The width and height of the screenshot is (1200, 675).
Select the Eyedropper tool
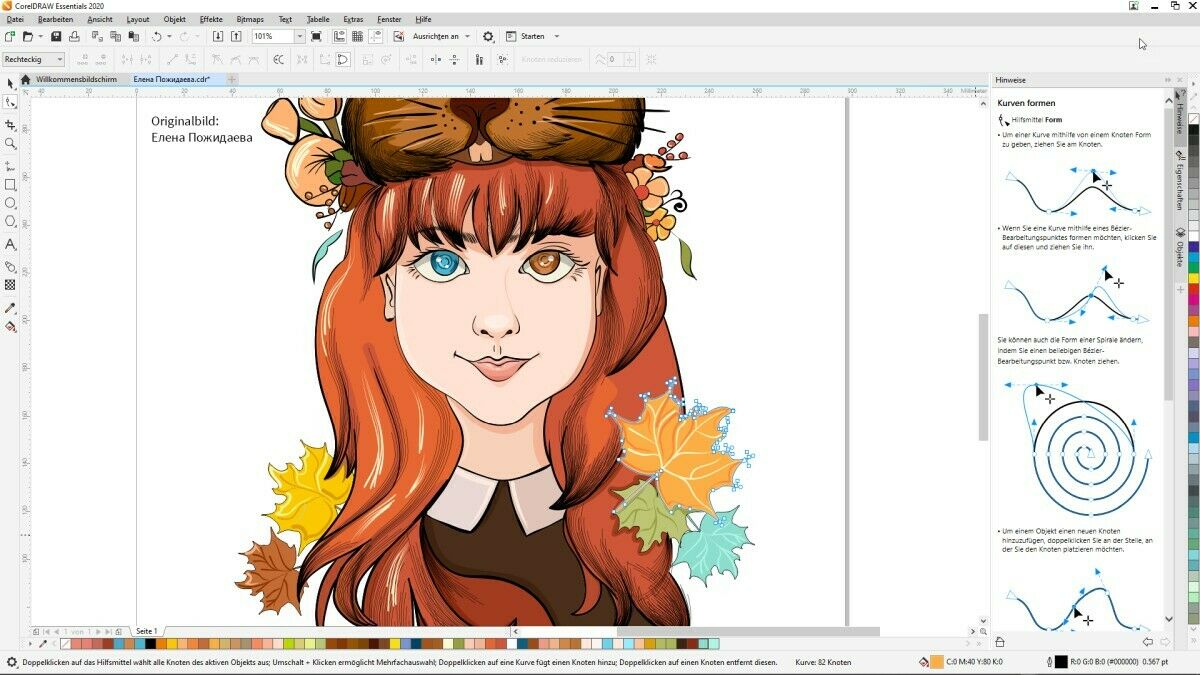[10, 308]
